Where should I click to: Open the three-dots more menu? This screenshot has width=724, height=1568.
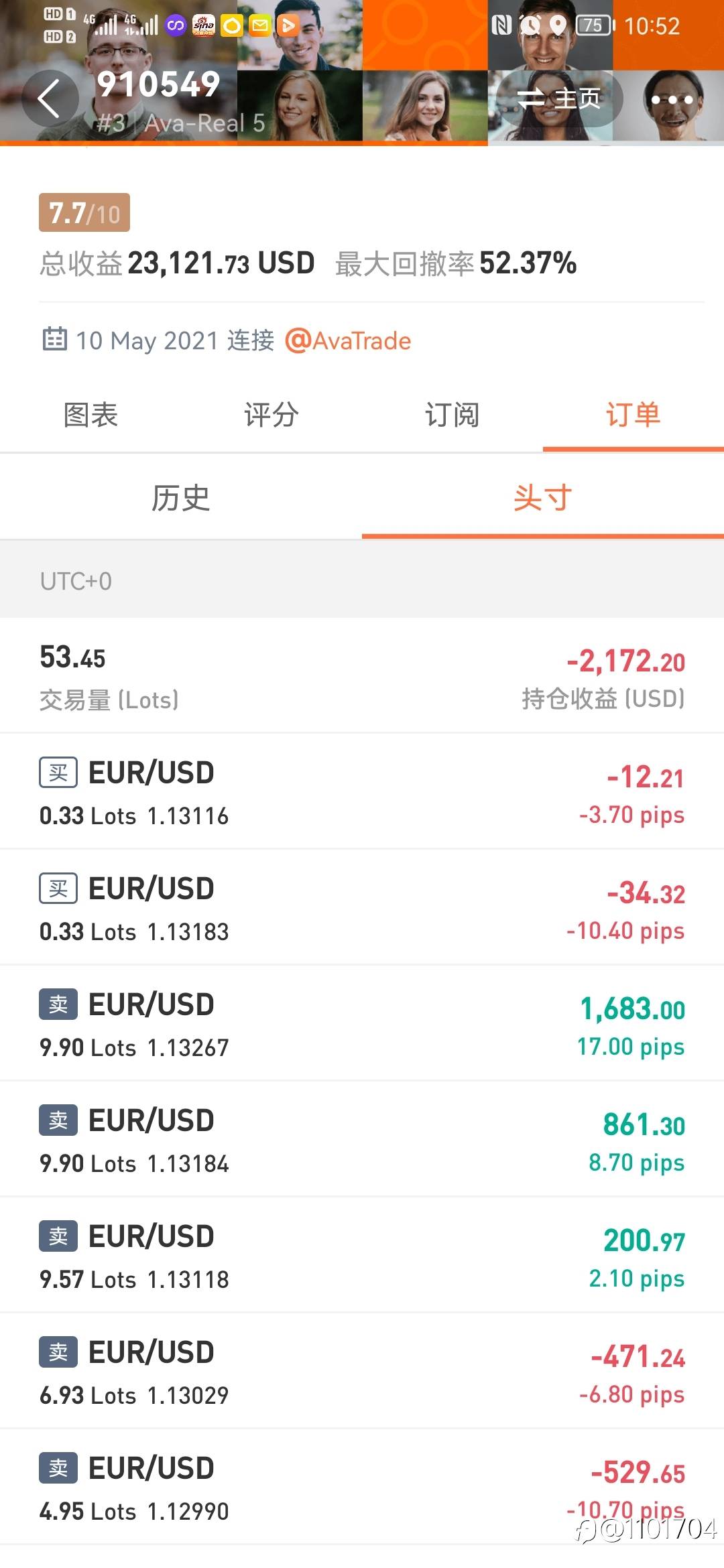point(672,99)
